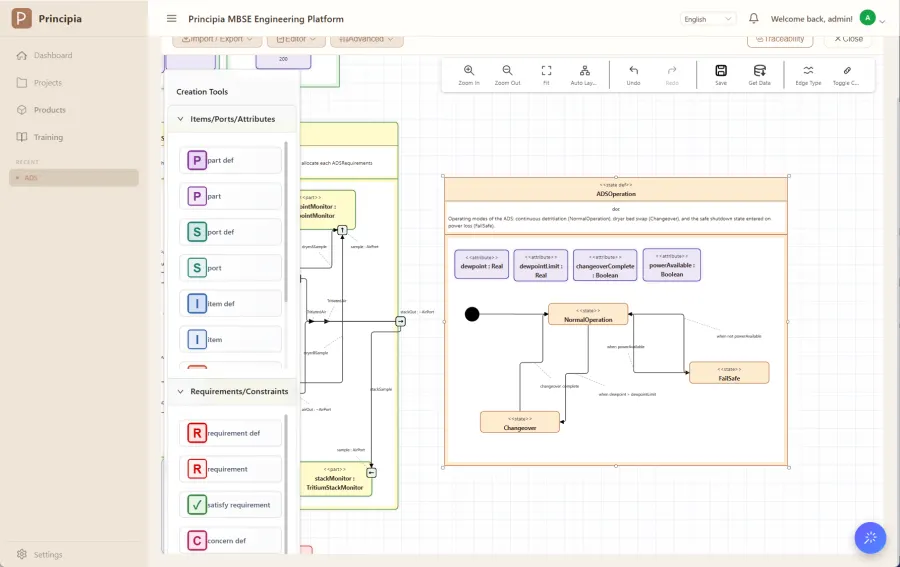Image resolution: width=900 pixels, height=567 pixels.
Task: Select the requirement creation tool
Action: pos(230,469)
